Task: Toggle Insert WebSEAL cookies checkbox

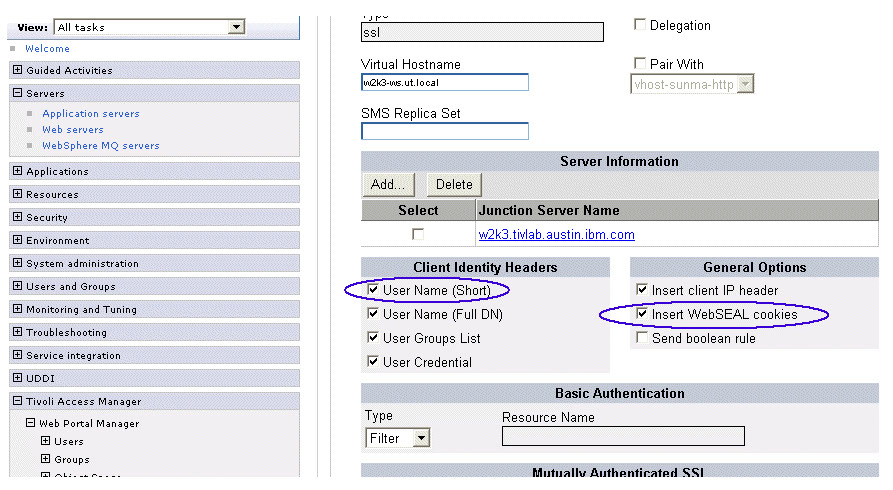Action: point(642,313)
